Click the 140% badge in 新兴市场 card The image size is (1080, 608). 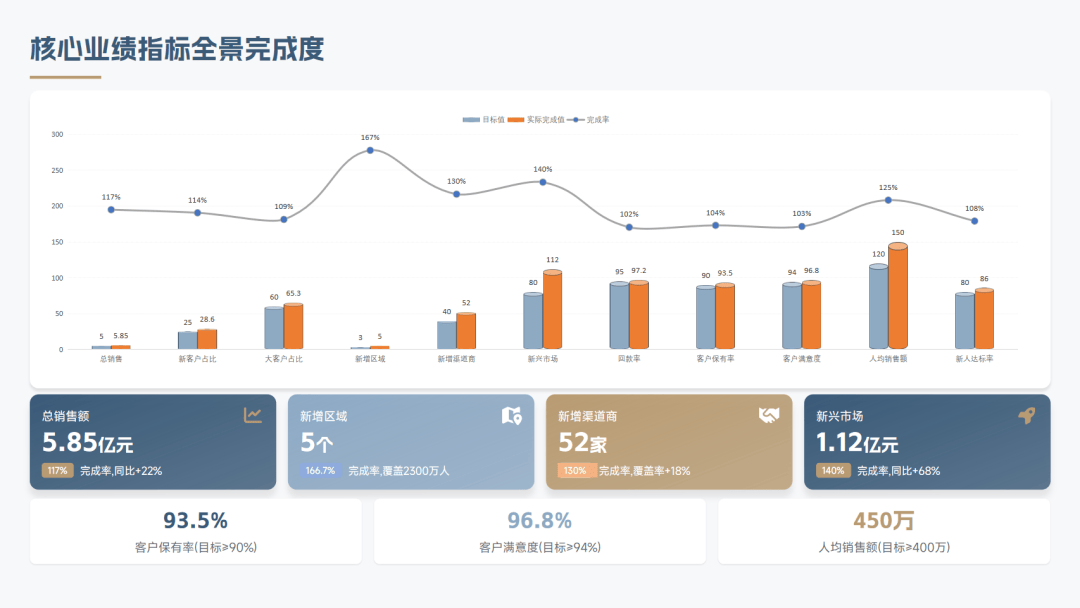point(832,471)
